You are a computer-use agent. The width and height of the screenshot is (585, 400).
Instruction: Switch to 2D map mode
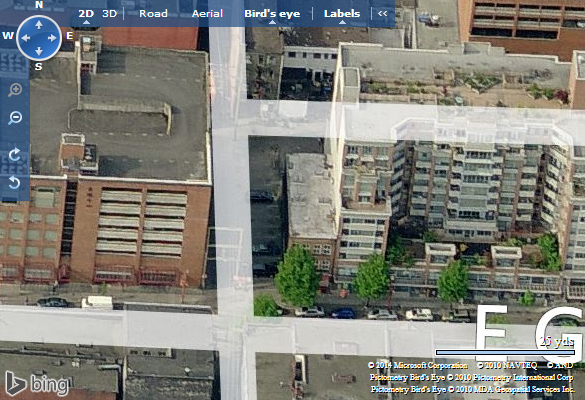(86, 14)
